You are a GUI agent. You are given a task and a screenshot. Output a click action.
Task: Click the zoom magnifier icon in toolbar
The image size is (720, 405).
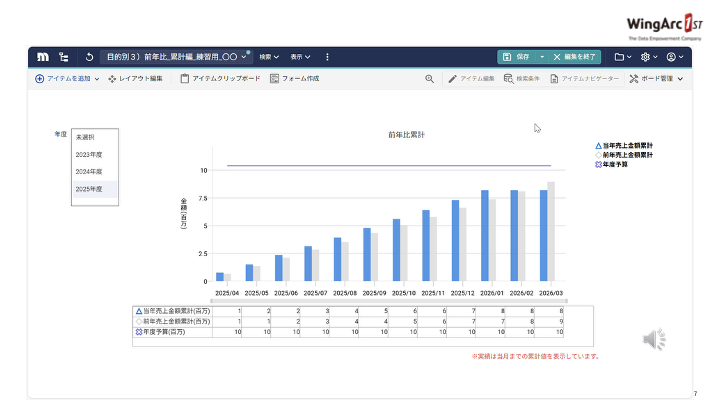[430, 78]
